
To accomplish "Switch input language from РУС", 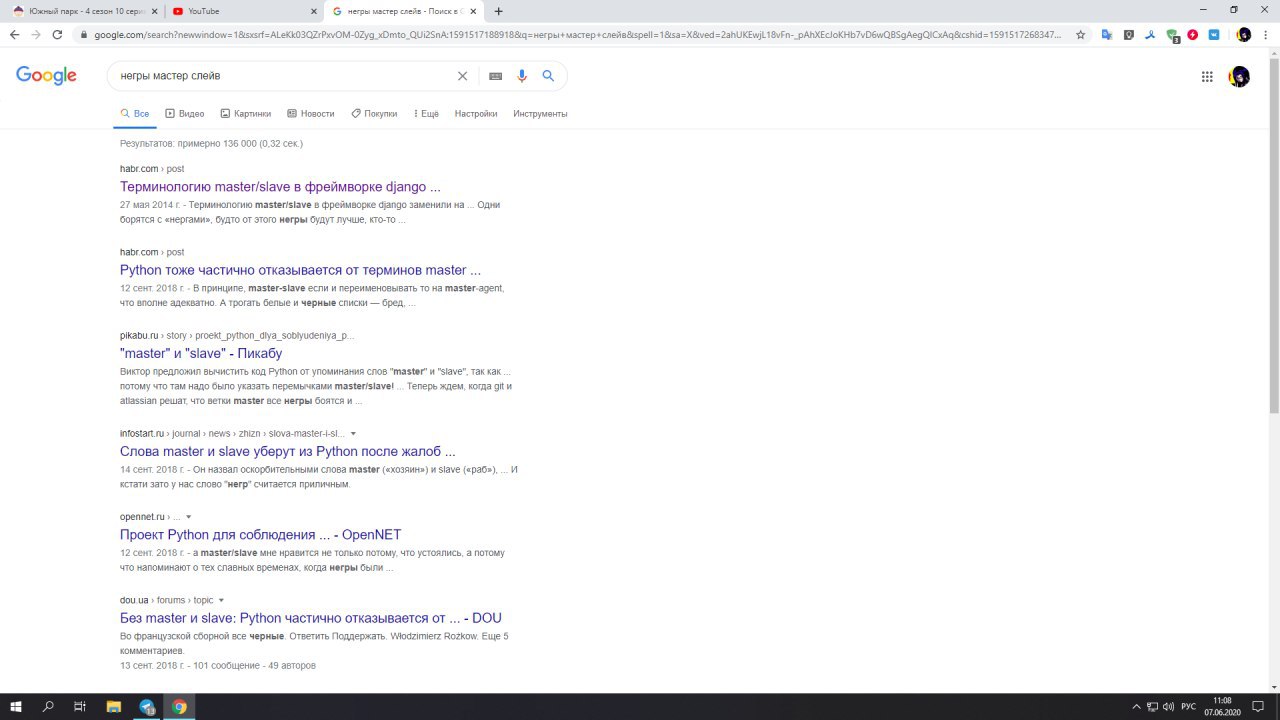I will [1188, 707].
